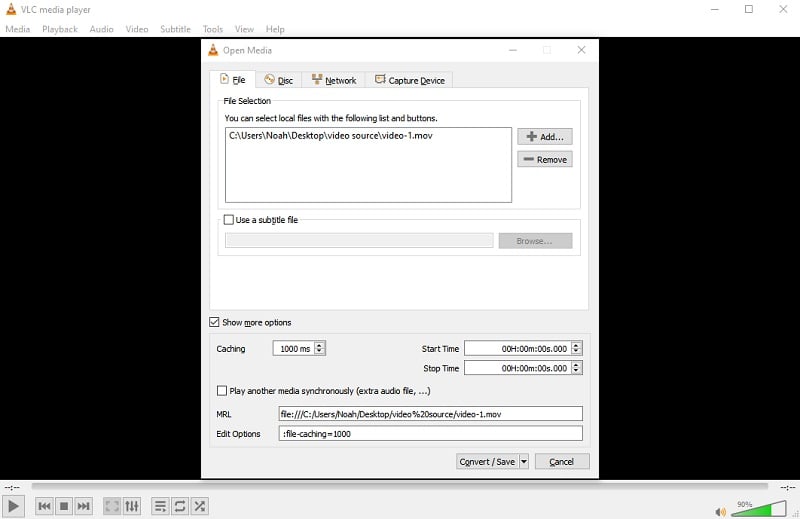This screenshot has height=519, width=800.
Task: Toggle fullscreen video button
Action: [x=112, y=506]
